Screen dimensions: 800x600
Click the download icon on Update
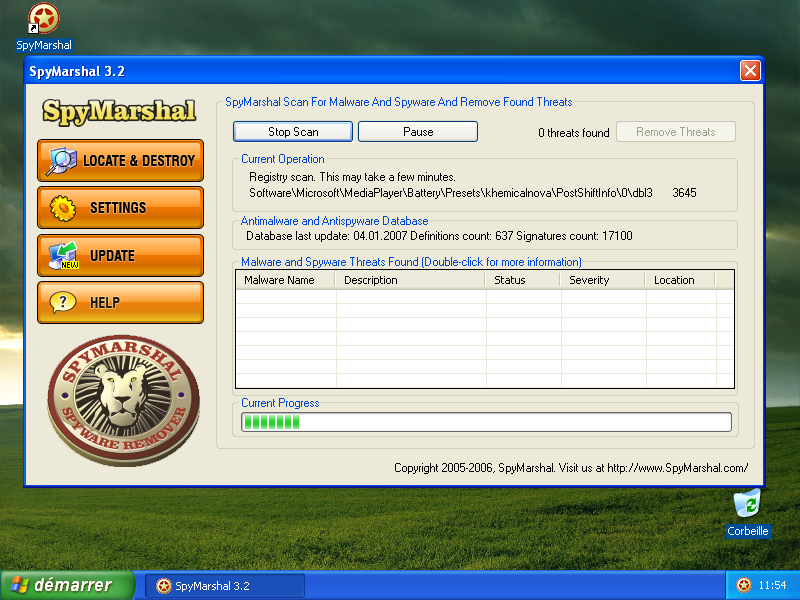point(63,256)
